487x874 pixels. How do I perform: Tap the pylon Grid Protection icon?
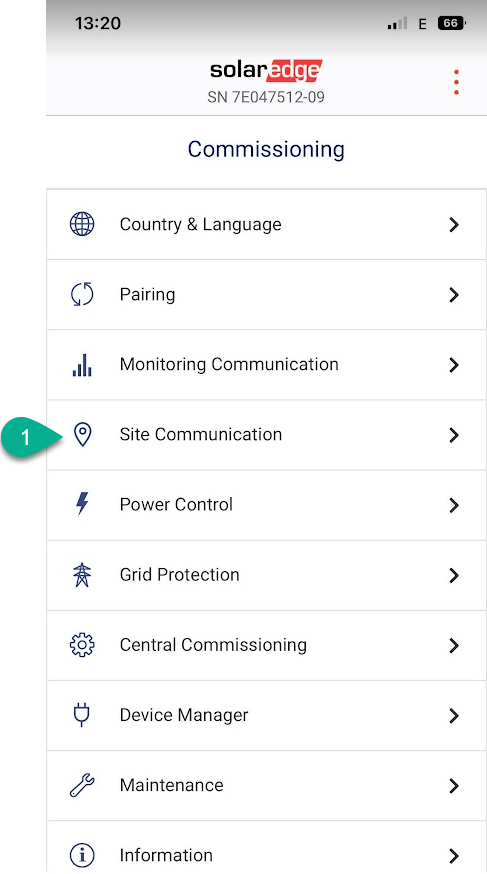click(82, 575)
